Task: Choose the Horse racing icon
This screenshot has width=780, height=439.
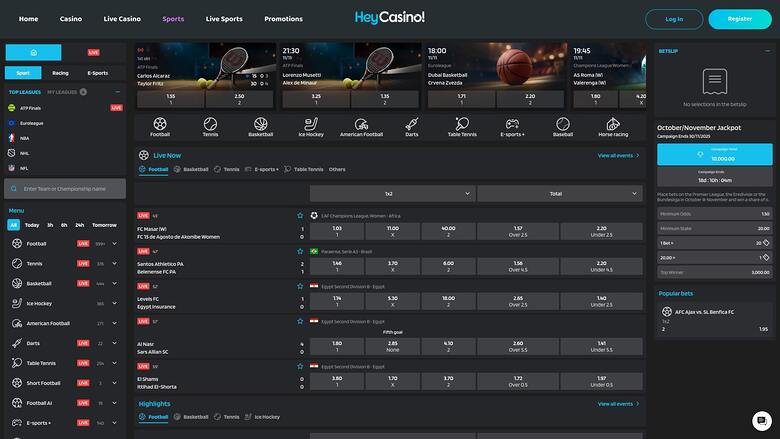Action: coord(613,126)
